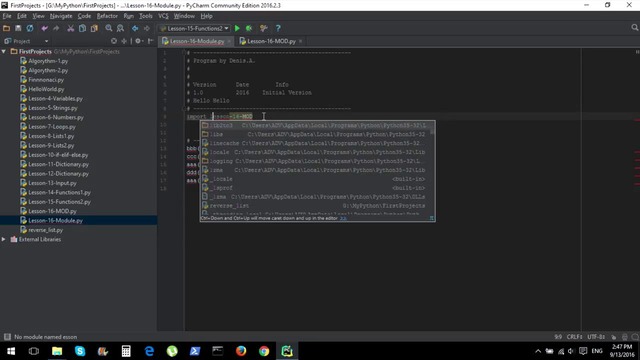Select Lesson-15-Functions2.py in project tree
The height and width of the screenshot is (360, 640).
[59, 202]
